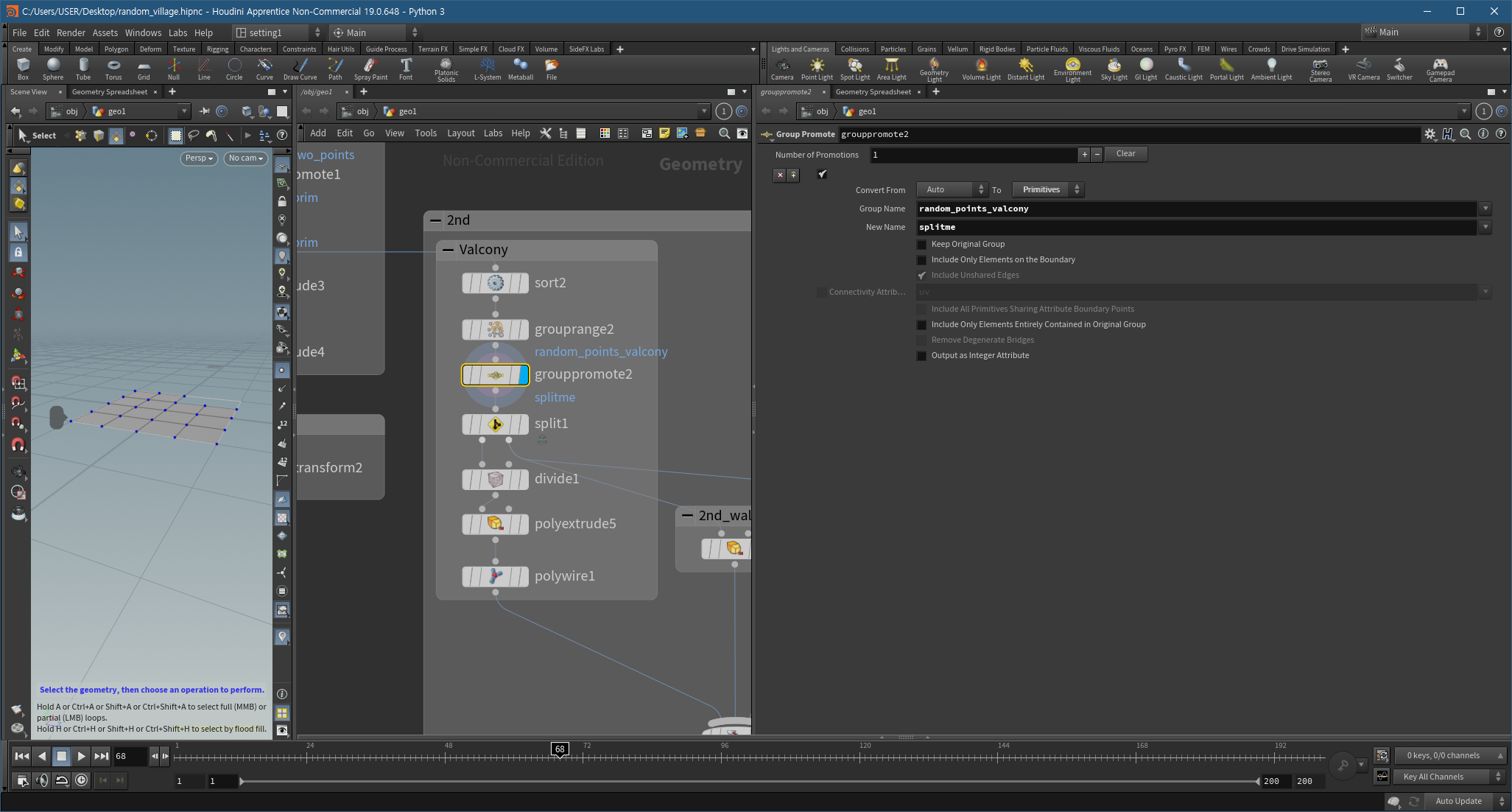Click the frame 68 timeline marker

click(560, 749)
